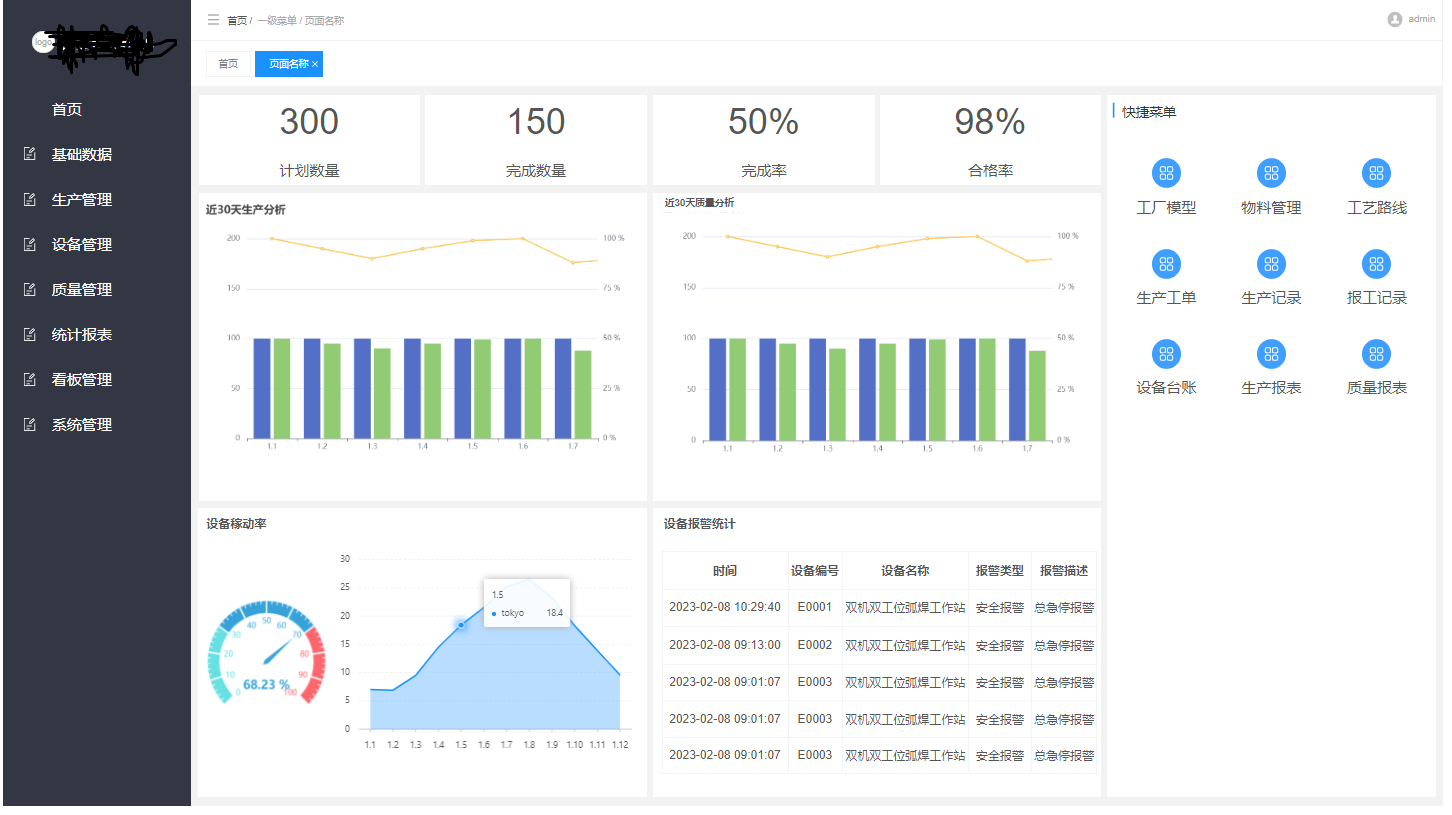
Task: Click the 2023-02-08 10:29:40 time cell
Action: pyautogui.click(x=725, y=607)
